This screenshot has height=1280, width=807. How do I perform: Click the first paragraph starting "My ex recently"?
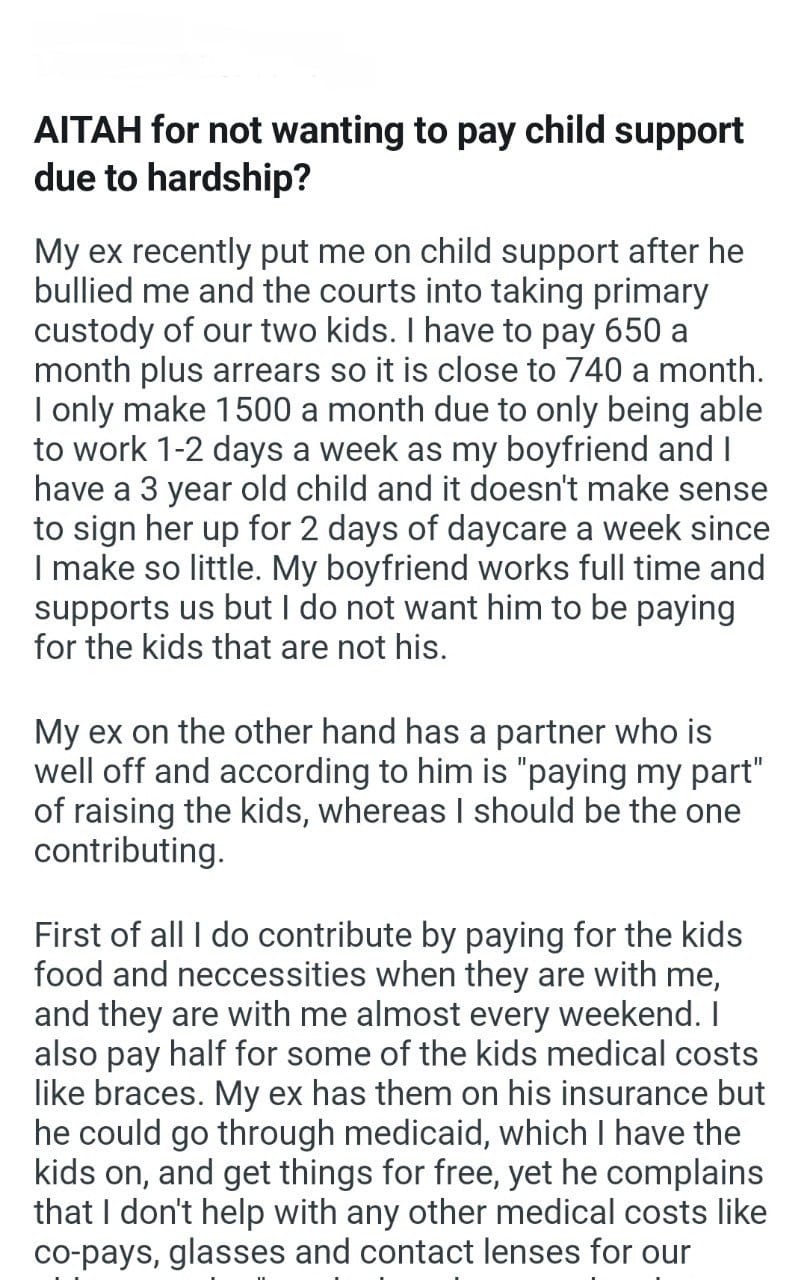(x=399, y=448)
